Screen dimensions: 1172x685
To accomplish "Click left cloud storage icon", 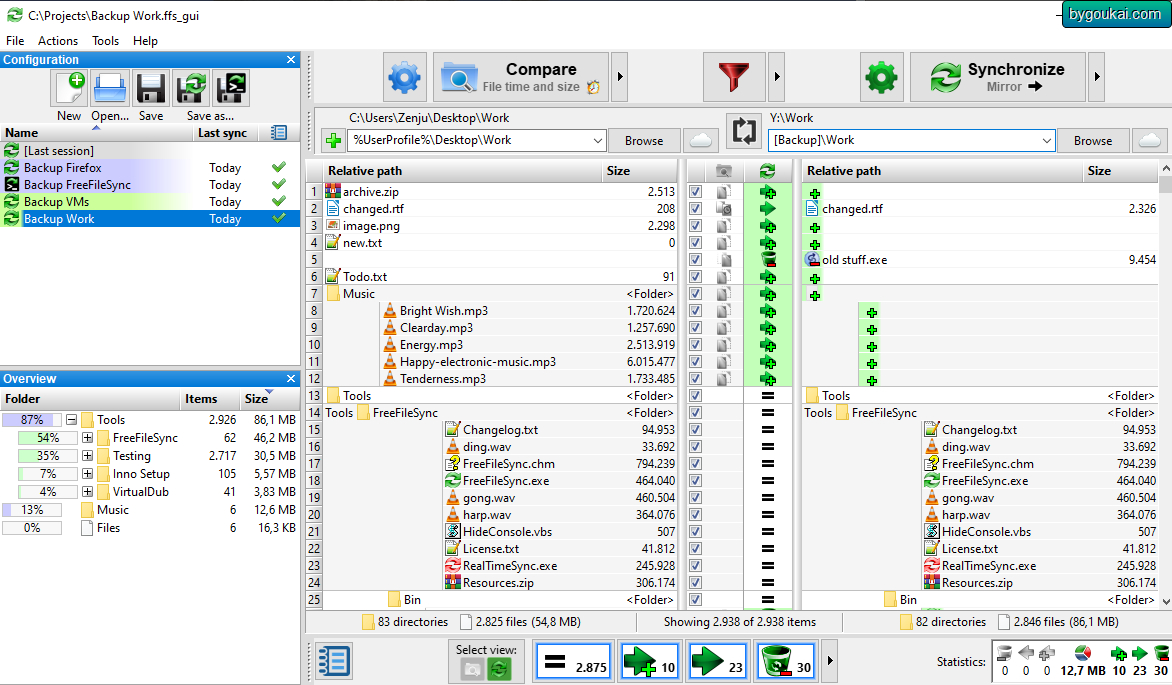I will click(x=700, y=141).
